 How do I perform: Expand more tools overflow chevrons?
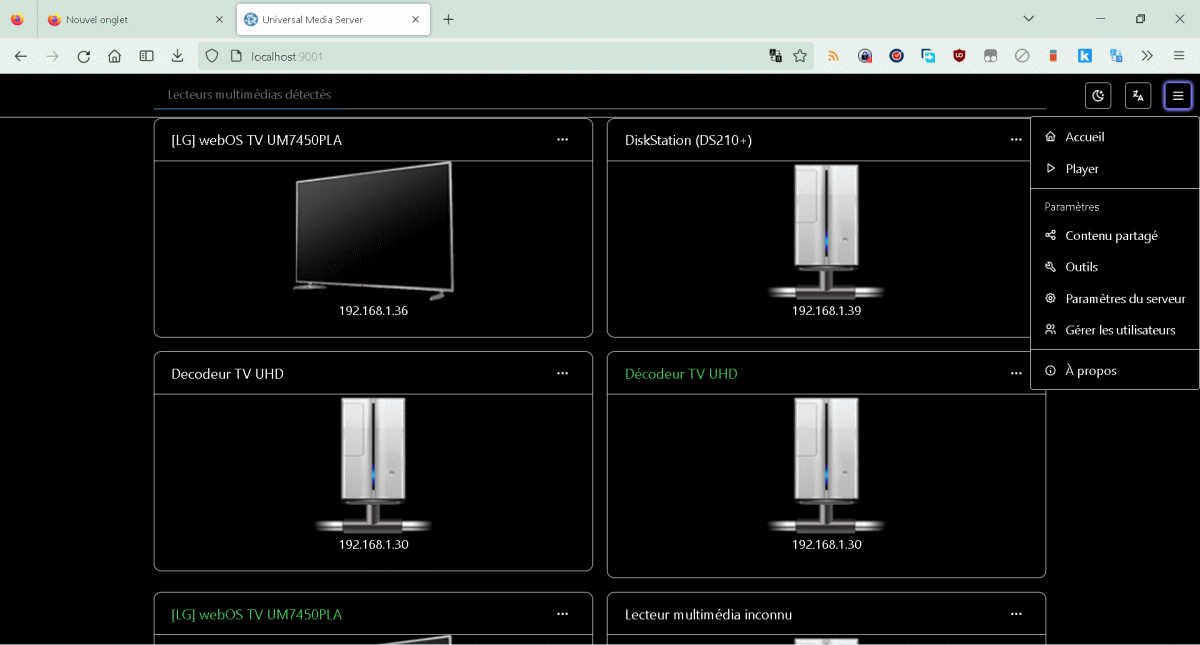(1147, 56)
